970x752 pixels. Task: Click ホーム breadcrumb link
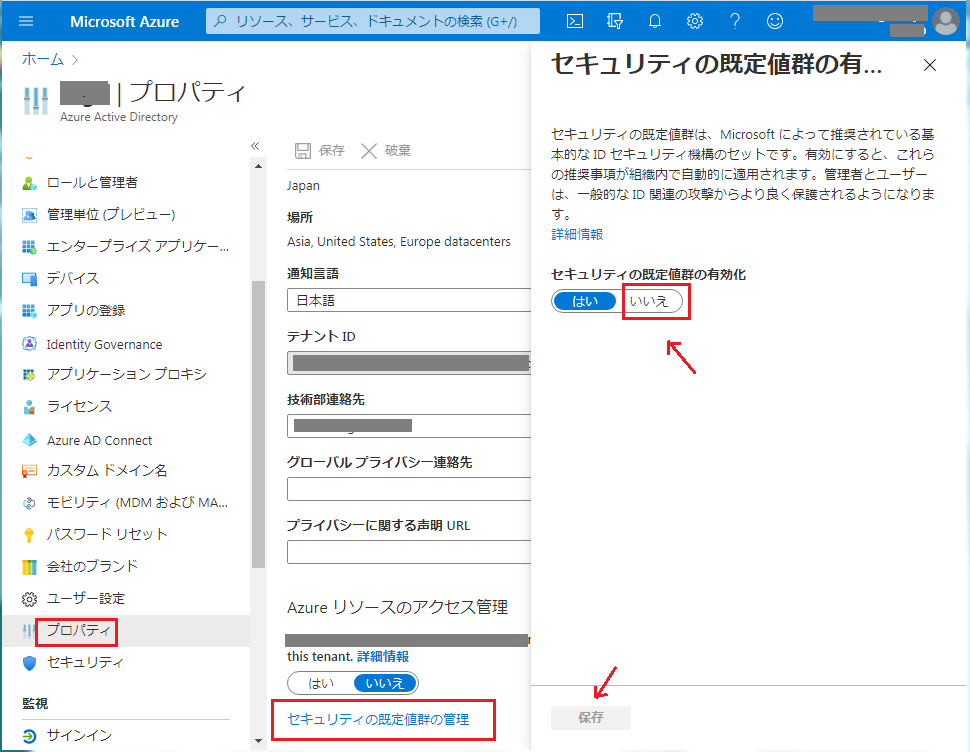click(x=43, y=59)
